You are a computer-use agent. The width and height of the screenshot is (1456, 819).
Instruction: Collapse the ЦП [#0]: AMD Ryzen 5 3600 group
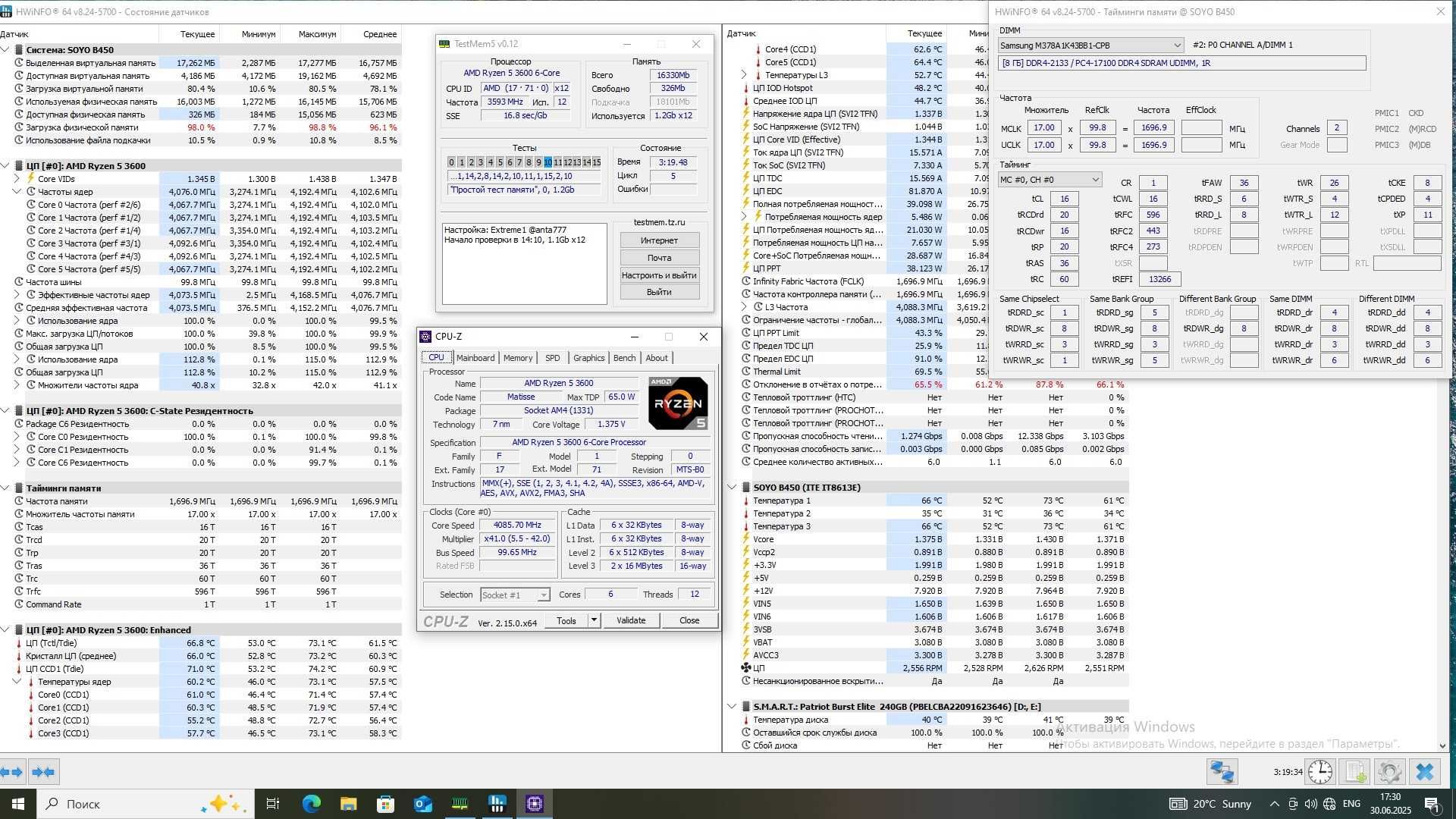click(5, 166)
